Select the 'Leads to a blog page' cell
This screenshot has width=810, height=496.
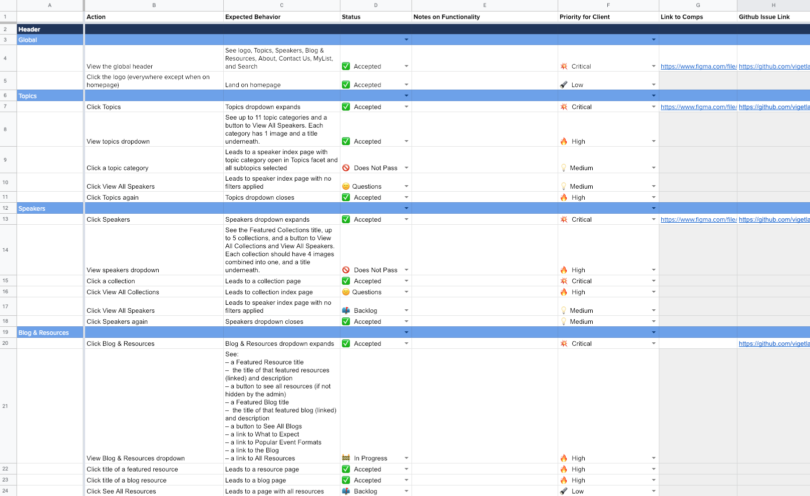282,480
